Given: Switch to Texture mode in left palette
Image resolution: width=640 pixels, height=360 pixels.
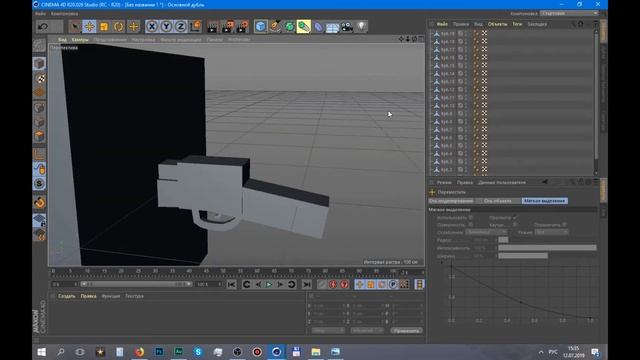Looking at the screenshot, I should pos(39,78).
